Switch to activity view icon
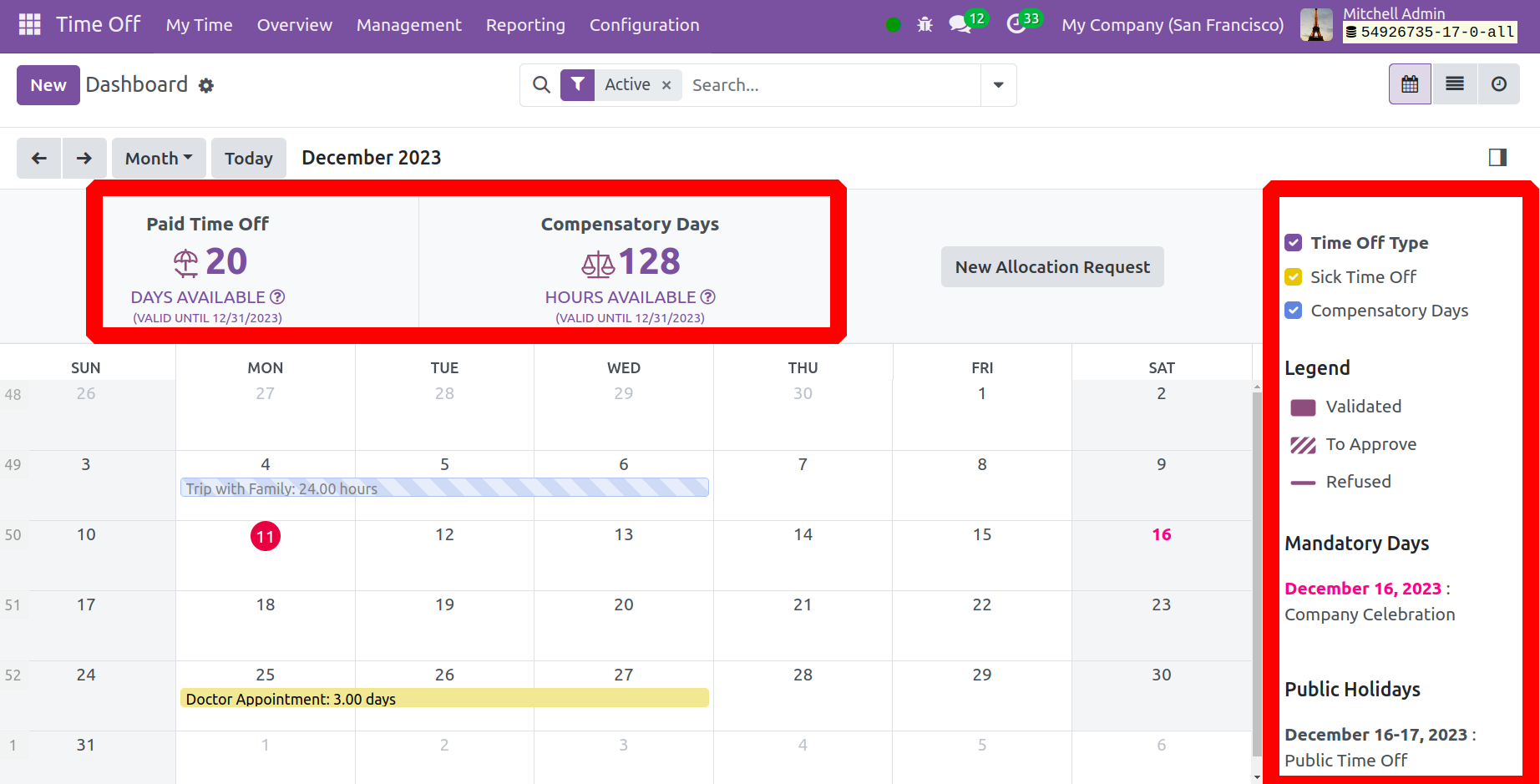1540x784 pixels. pyautogui.click(x=1499, y=84)
